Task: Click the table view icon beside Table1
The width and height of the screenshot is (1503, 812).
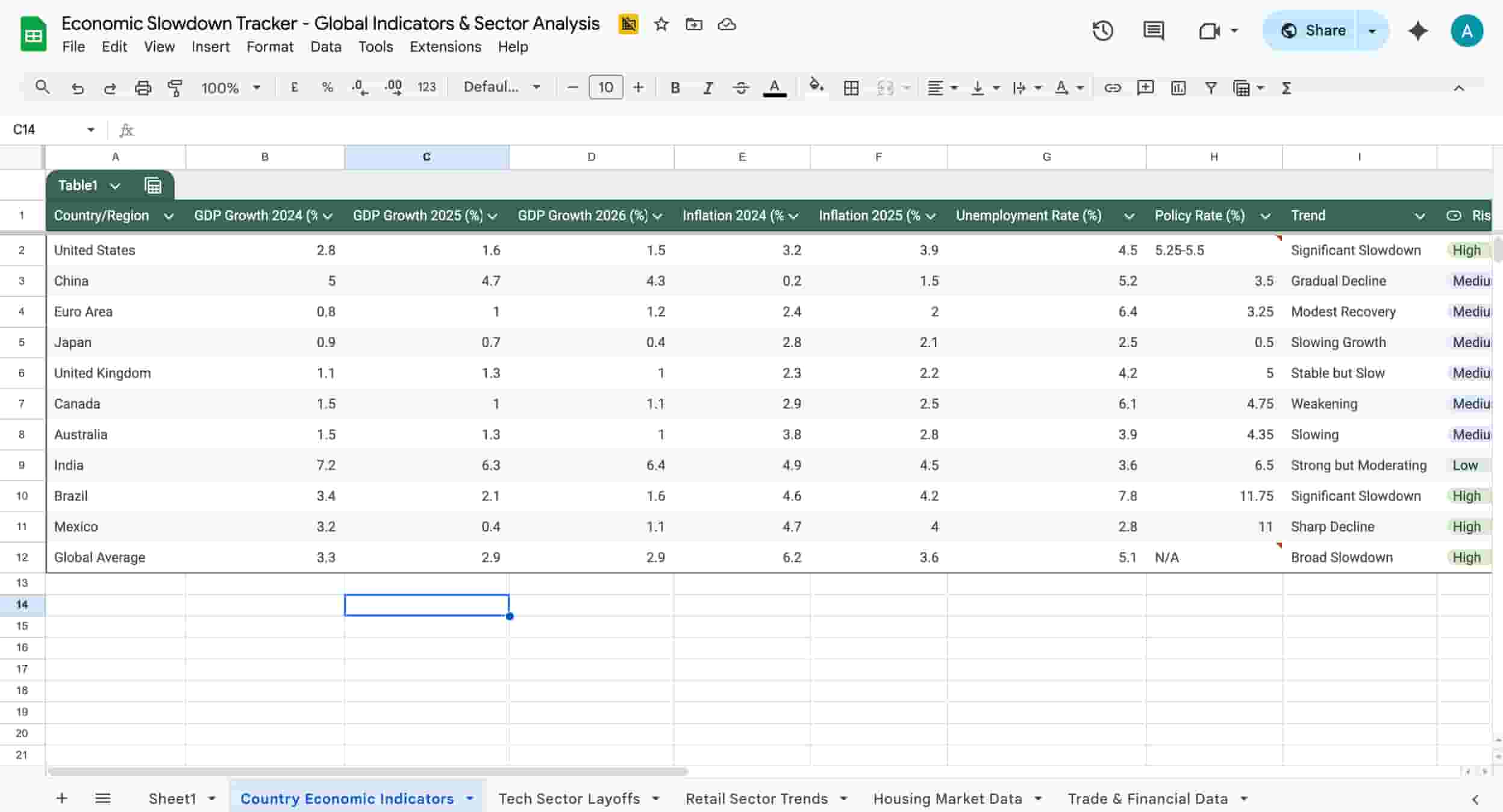Action: [x=153, y=186]
